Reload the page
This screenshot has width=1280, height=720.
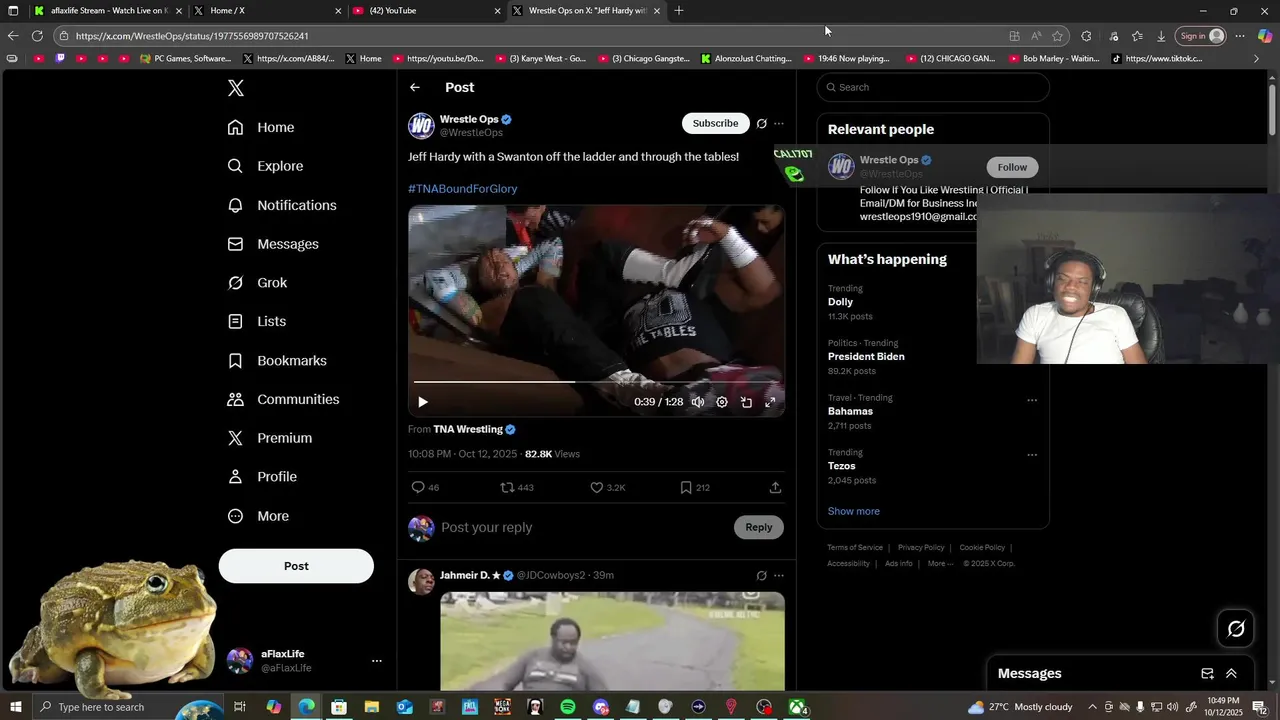[x=37, y=36]
